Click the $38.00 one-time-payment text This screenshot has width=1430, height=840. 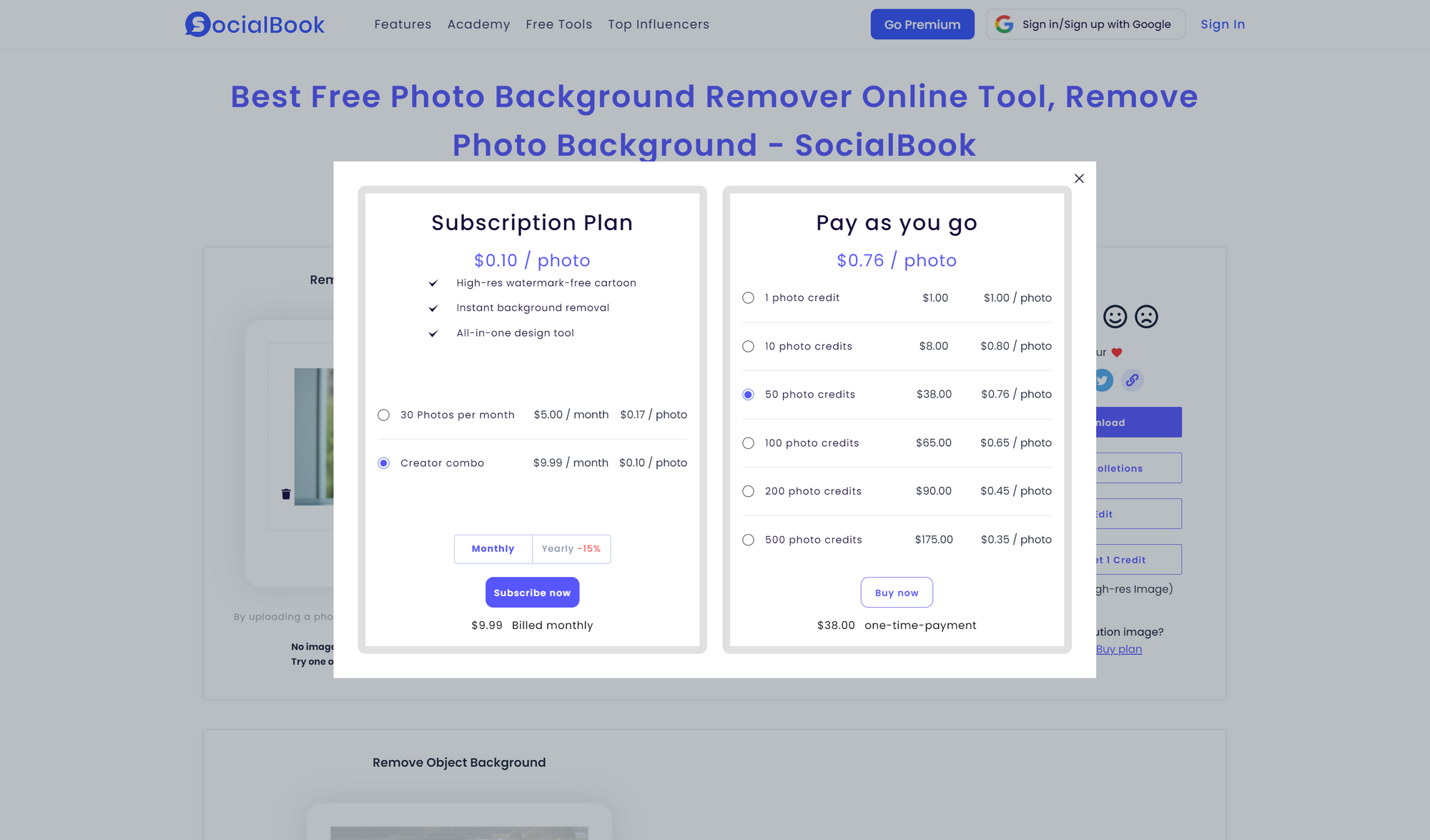pos(897,626)
